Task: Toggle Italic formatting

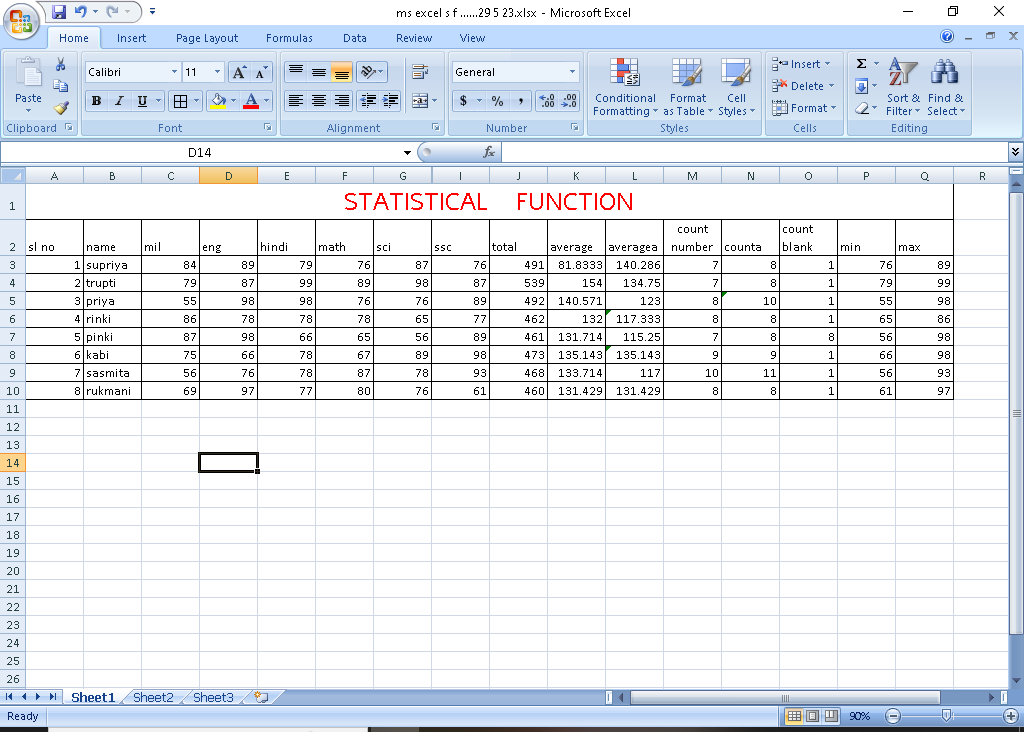Action: coord(119,101)
